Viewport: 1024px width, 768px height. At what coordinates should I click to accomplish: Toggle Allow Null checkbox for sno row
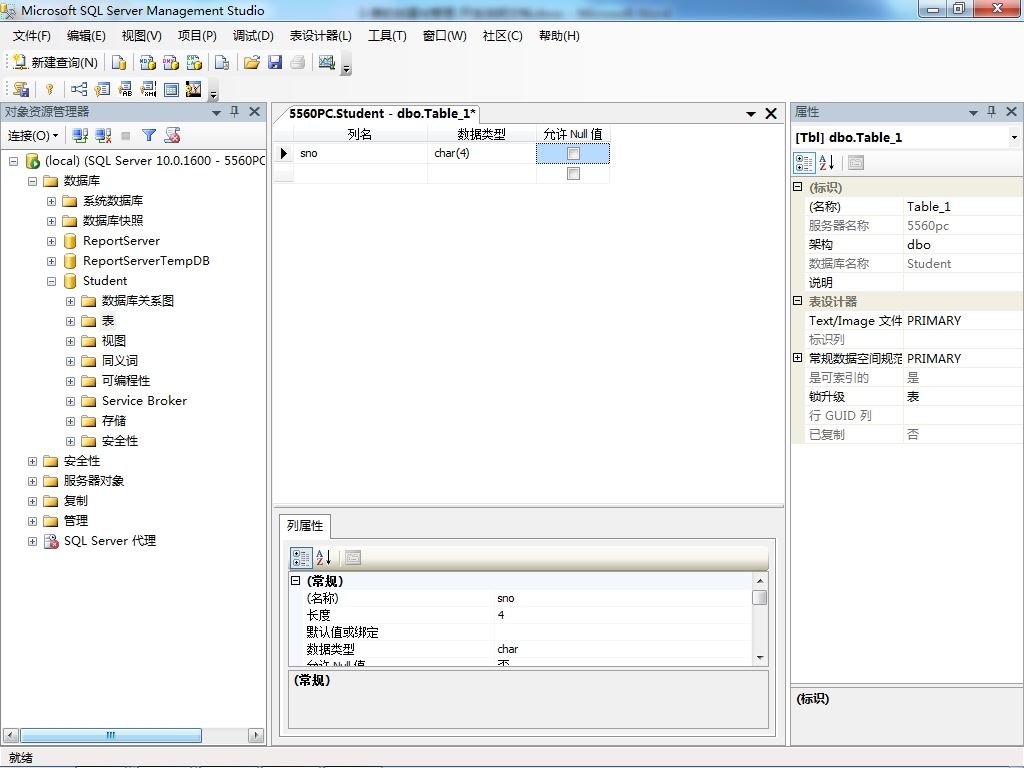573,153
